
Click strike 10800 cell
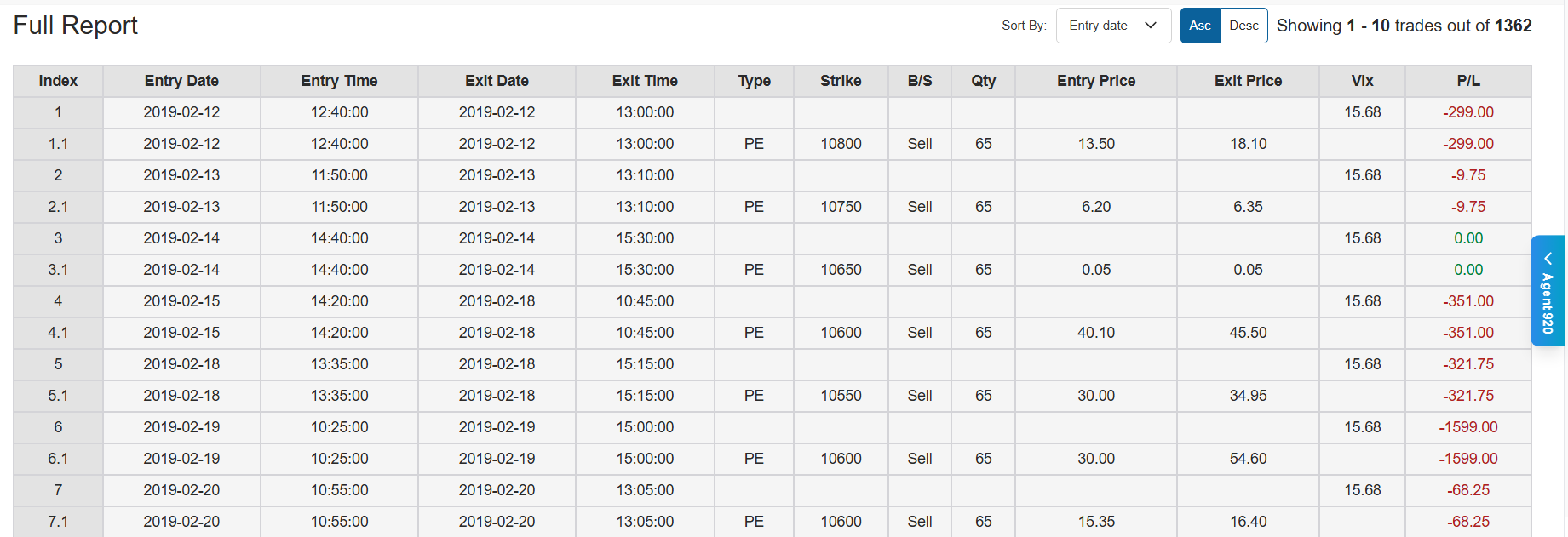tap(841, 144)
